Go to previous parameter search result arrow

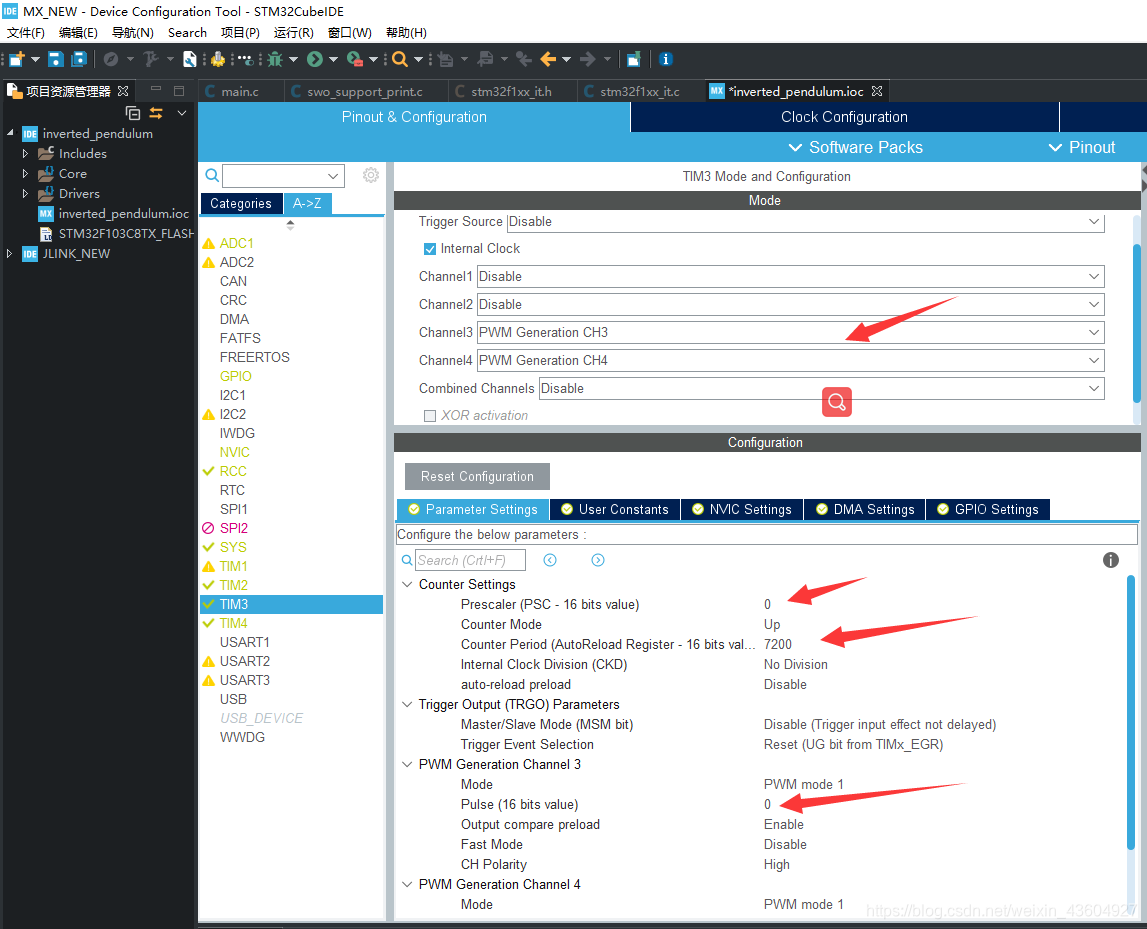(x=550, y=560)
